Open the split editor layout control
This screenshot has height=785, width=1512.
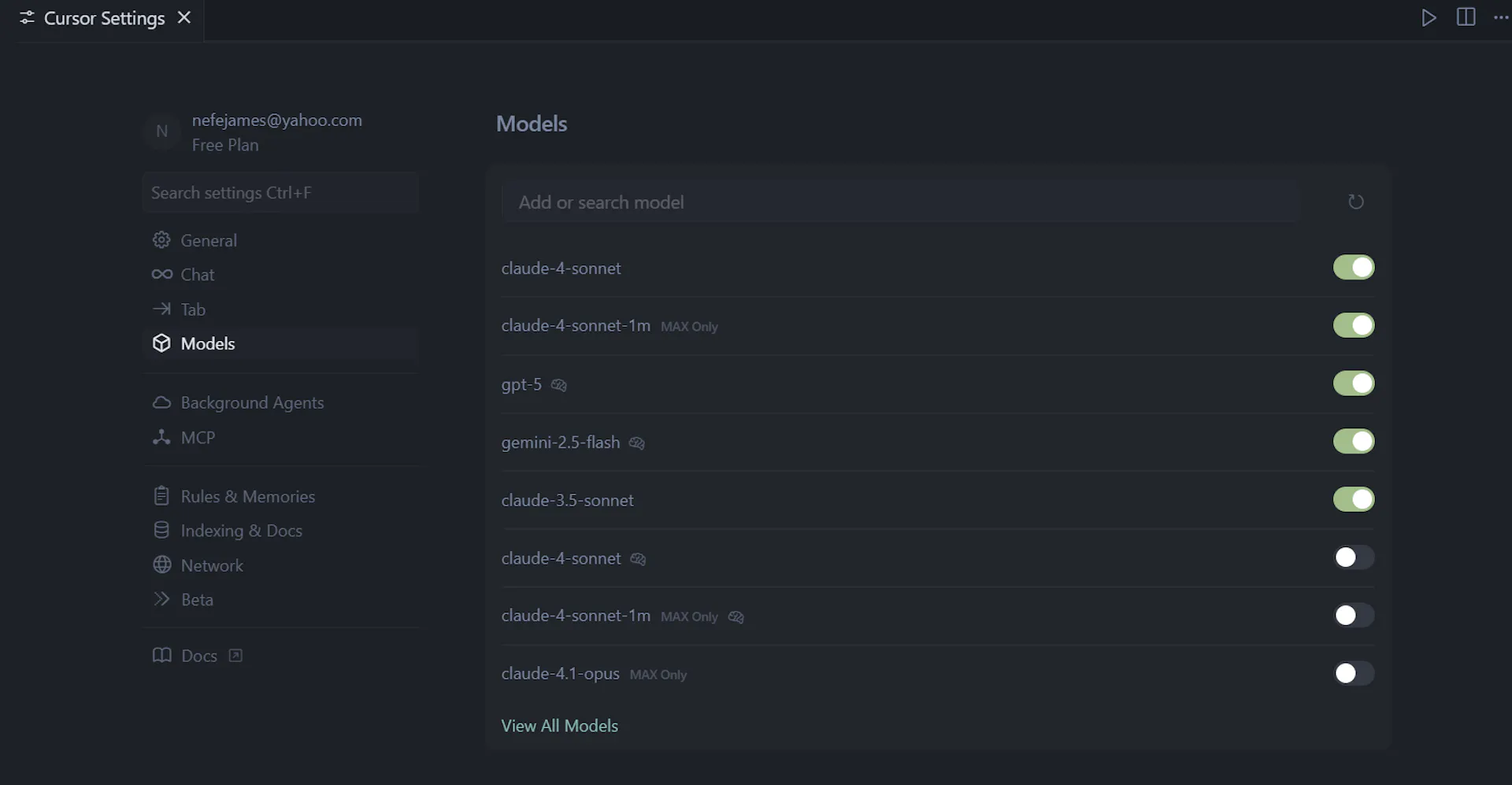click(x=1466, y=17)
